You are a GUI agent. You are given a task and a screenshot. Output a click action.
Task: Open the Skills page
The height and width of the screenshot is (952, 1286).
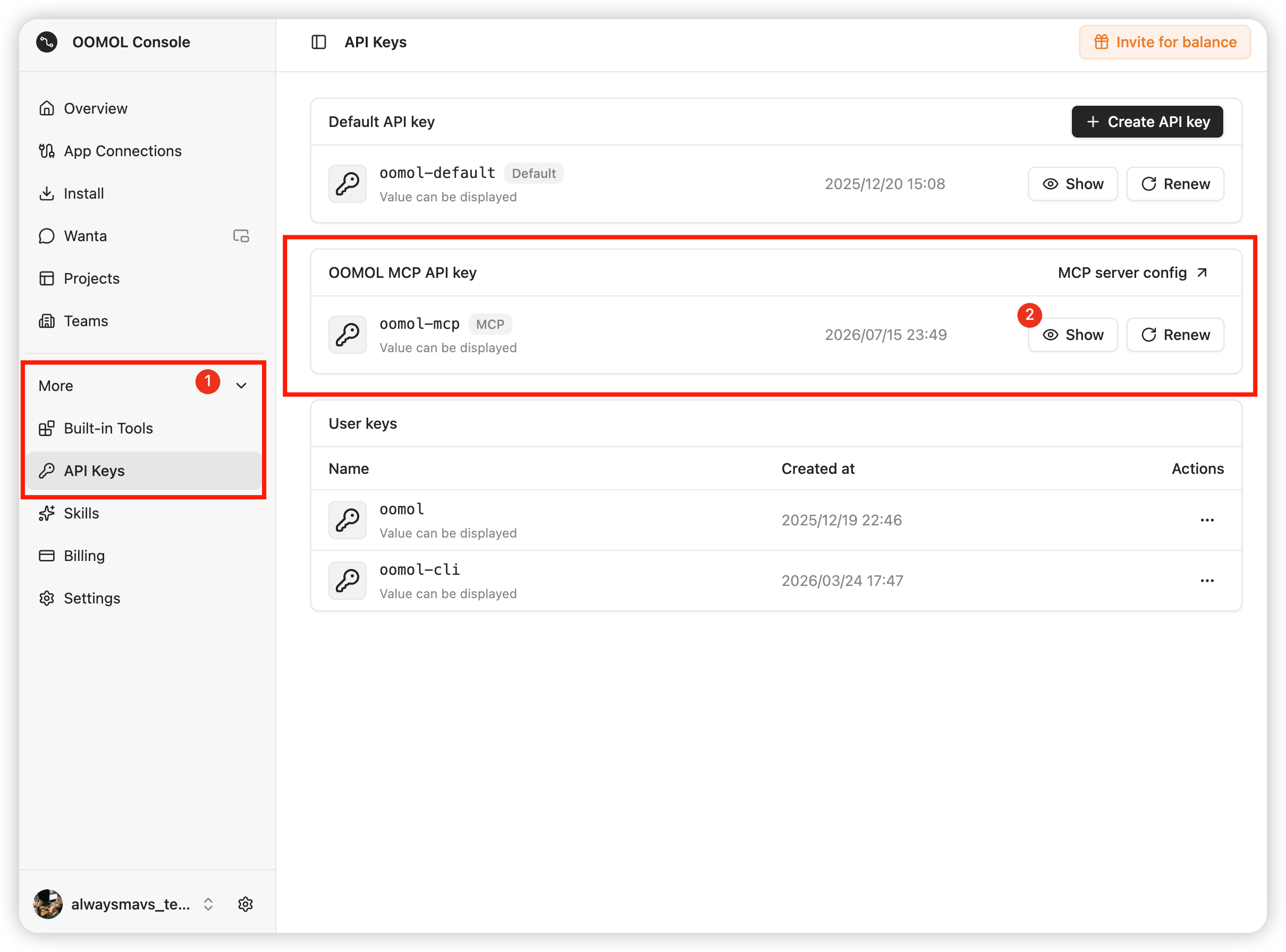click(x=144, y=514)
